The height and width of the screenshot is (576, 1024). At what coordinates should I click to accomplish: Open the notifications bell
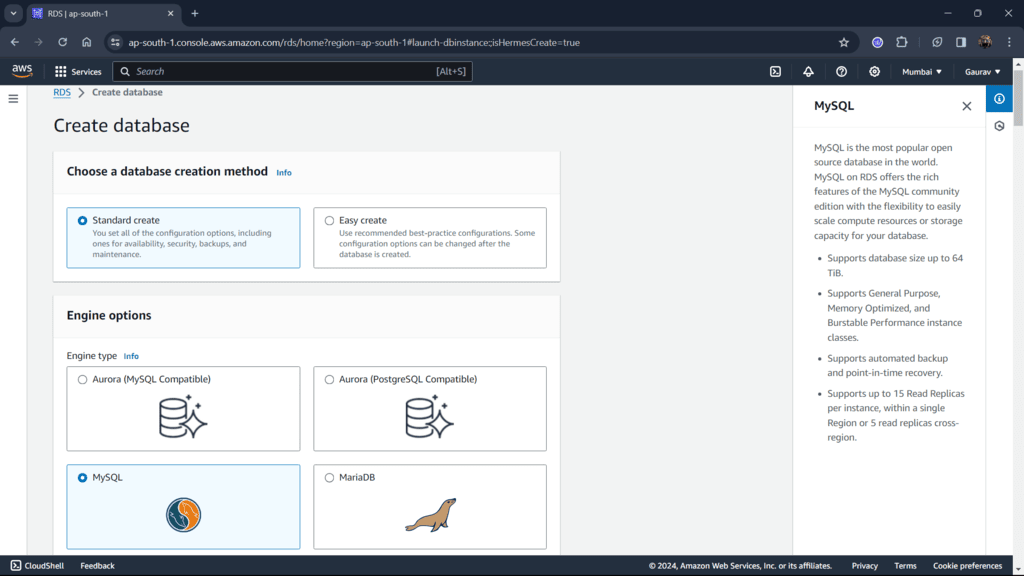pos(808,71)
